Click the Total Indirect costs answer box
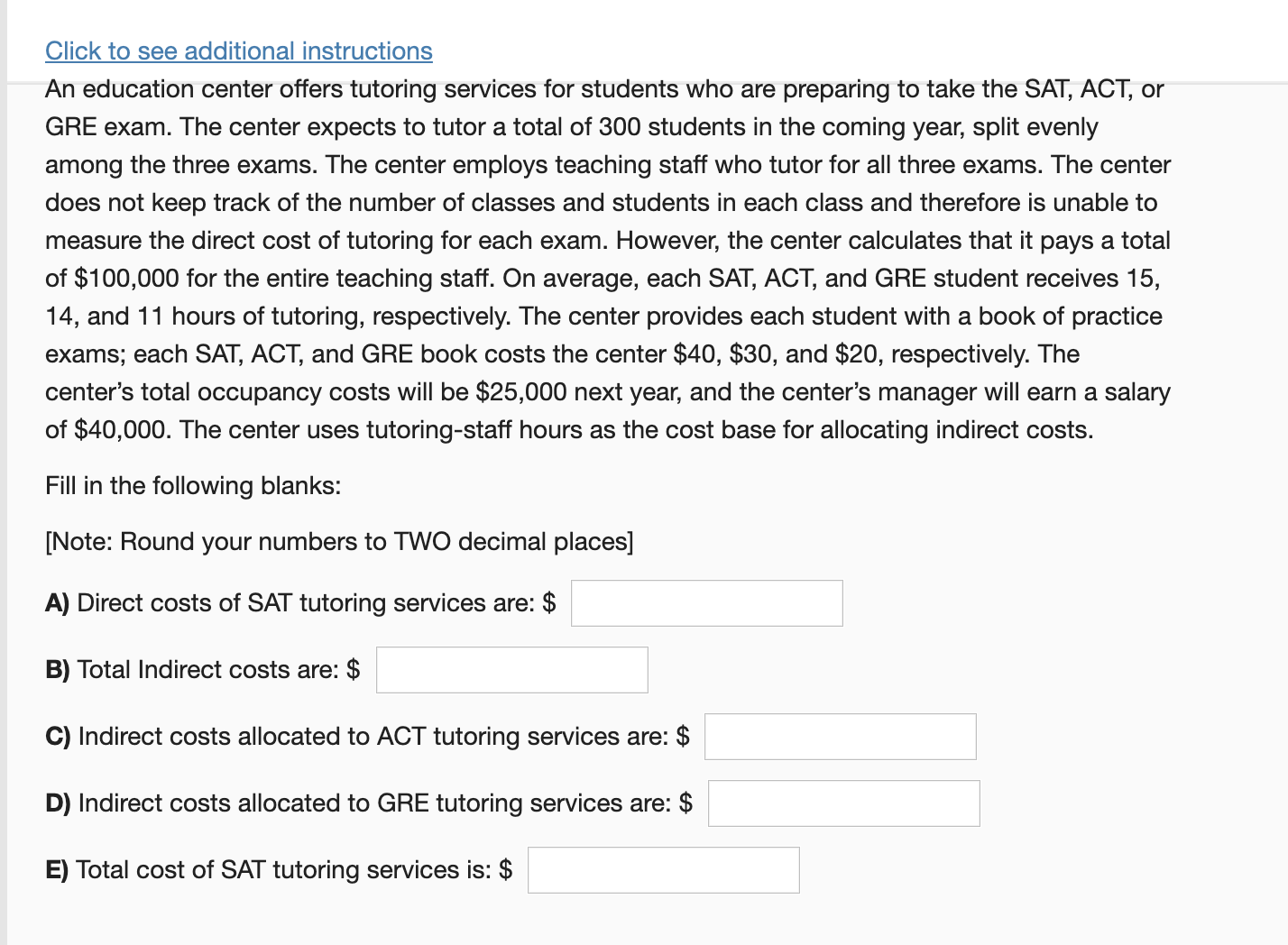The height and width of the screenshot is (945, 1288). pos(511,669)
